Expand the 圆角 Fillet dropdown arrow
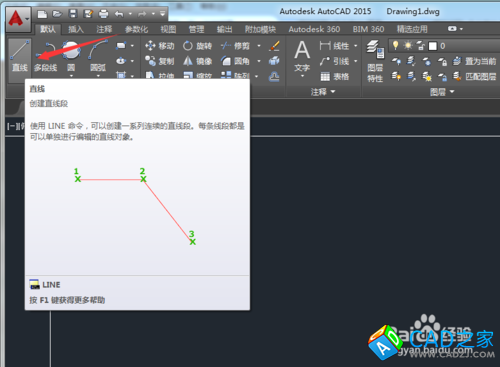Viewport: 500px width, 367px height. point(259,61)
